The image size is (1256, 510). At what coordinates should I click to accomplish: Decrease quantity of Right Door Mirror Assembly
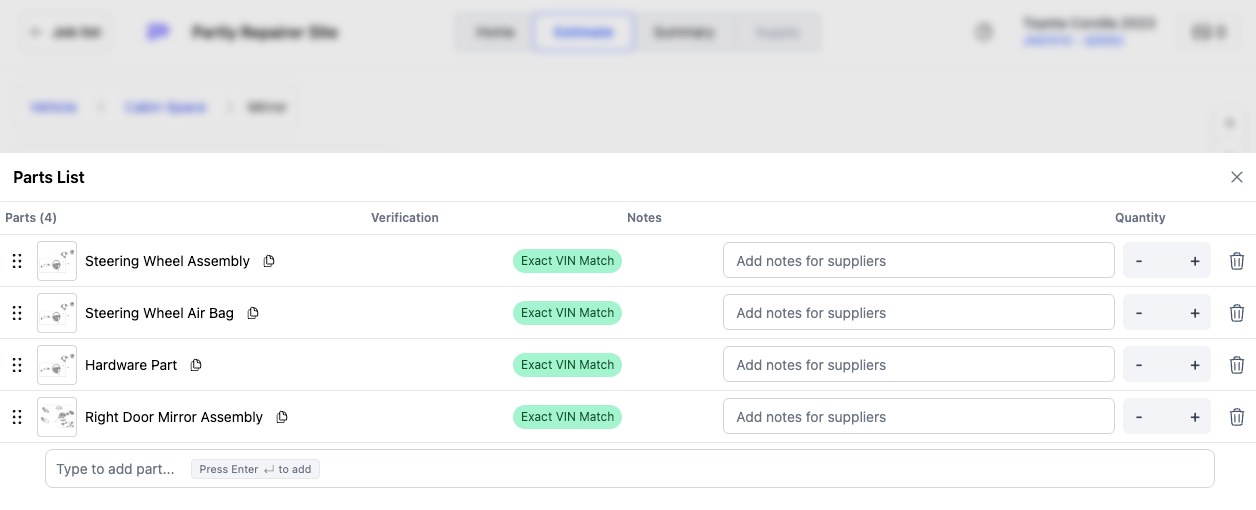[1139, 417]
